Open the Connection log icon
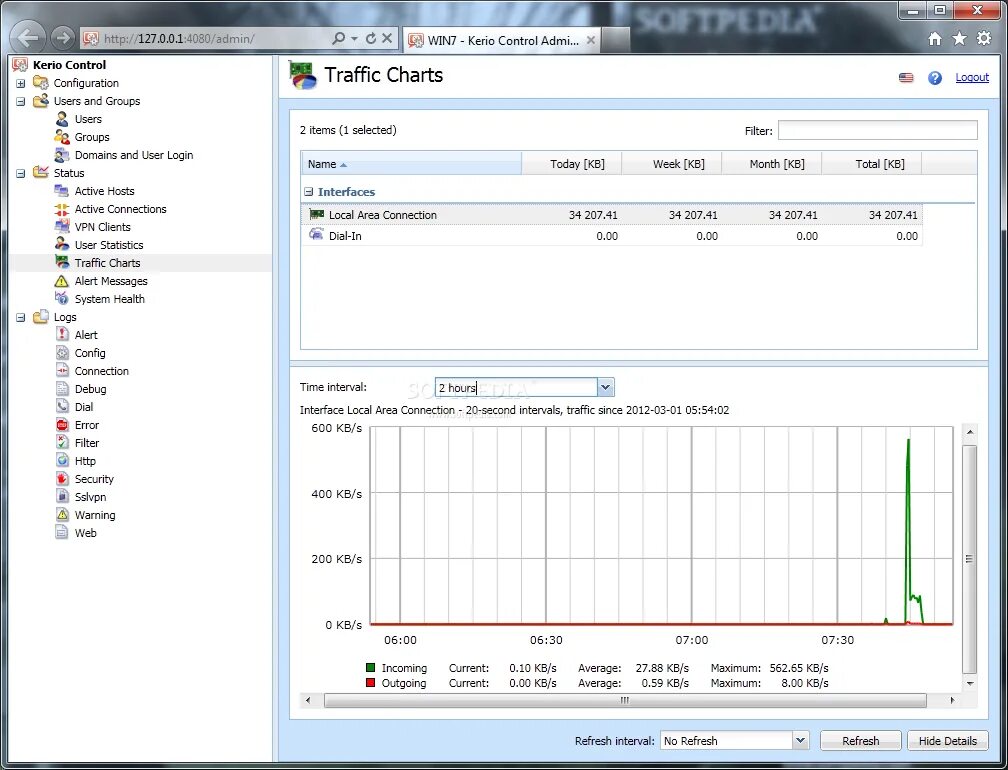This screenshot has height=770, width=1008. (62, 371)
